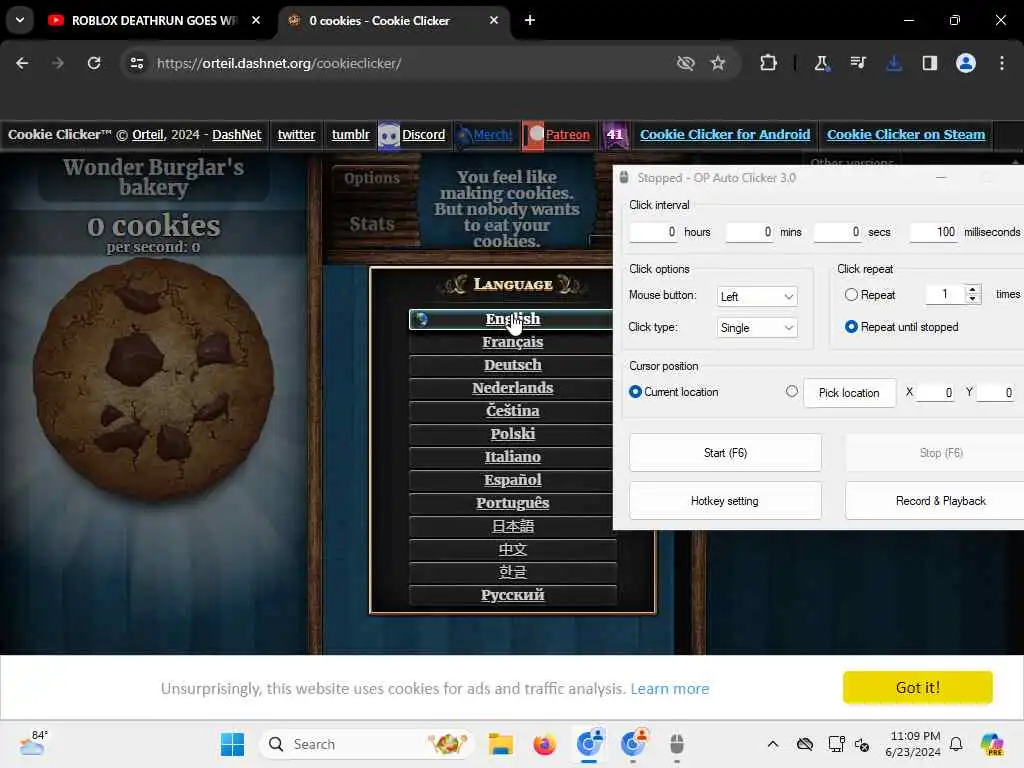Open the Options menu in Cookie Clicker
Image resolution: width=1024 pixels, height=768 pixels.
click(372, 178)
